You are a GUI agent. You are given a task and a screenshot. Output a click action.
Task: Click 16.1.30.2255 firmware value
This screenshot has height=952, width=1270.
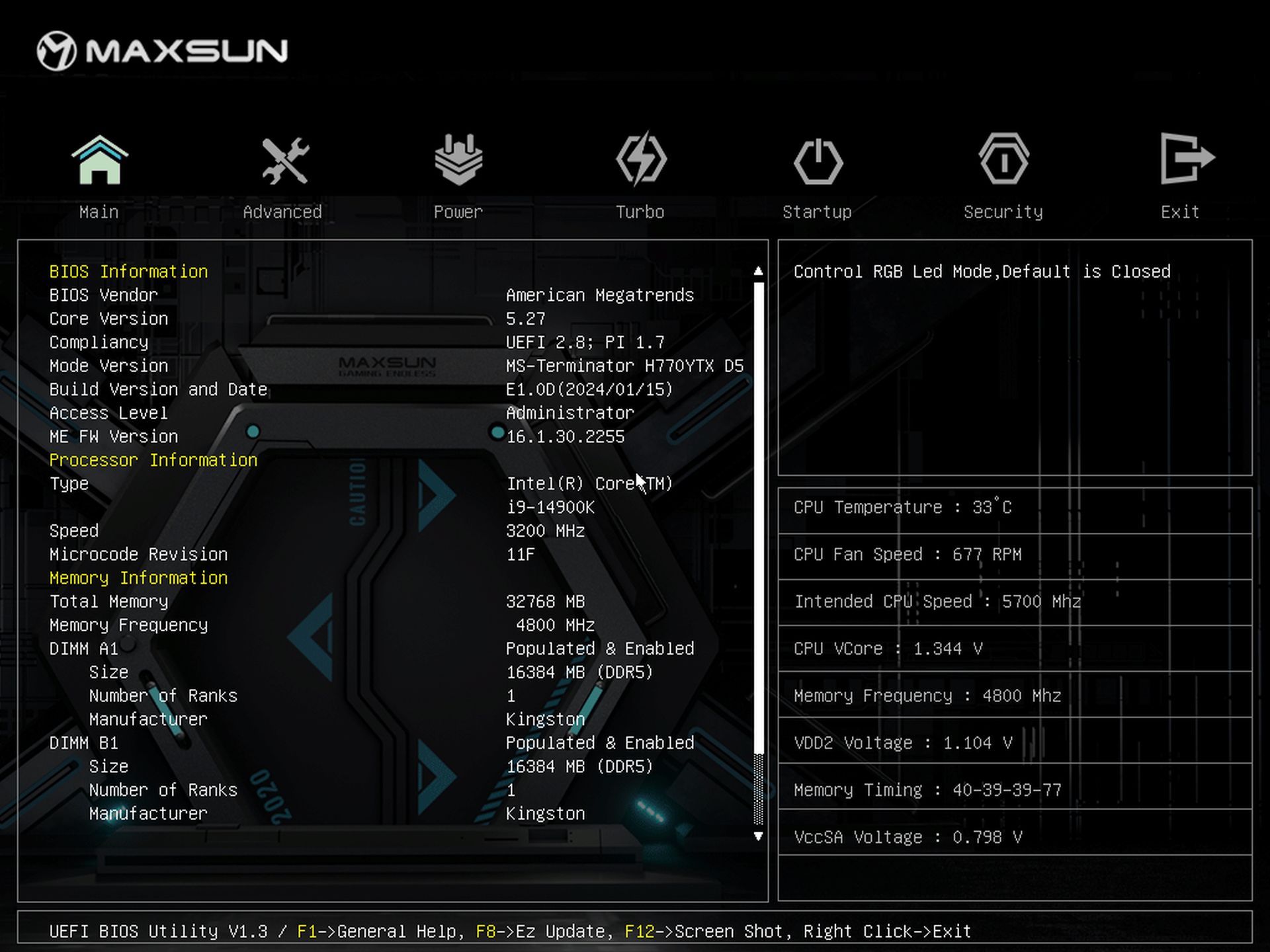tap(565, 437)
